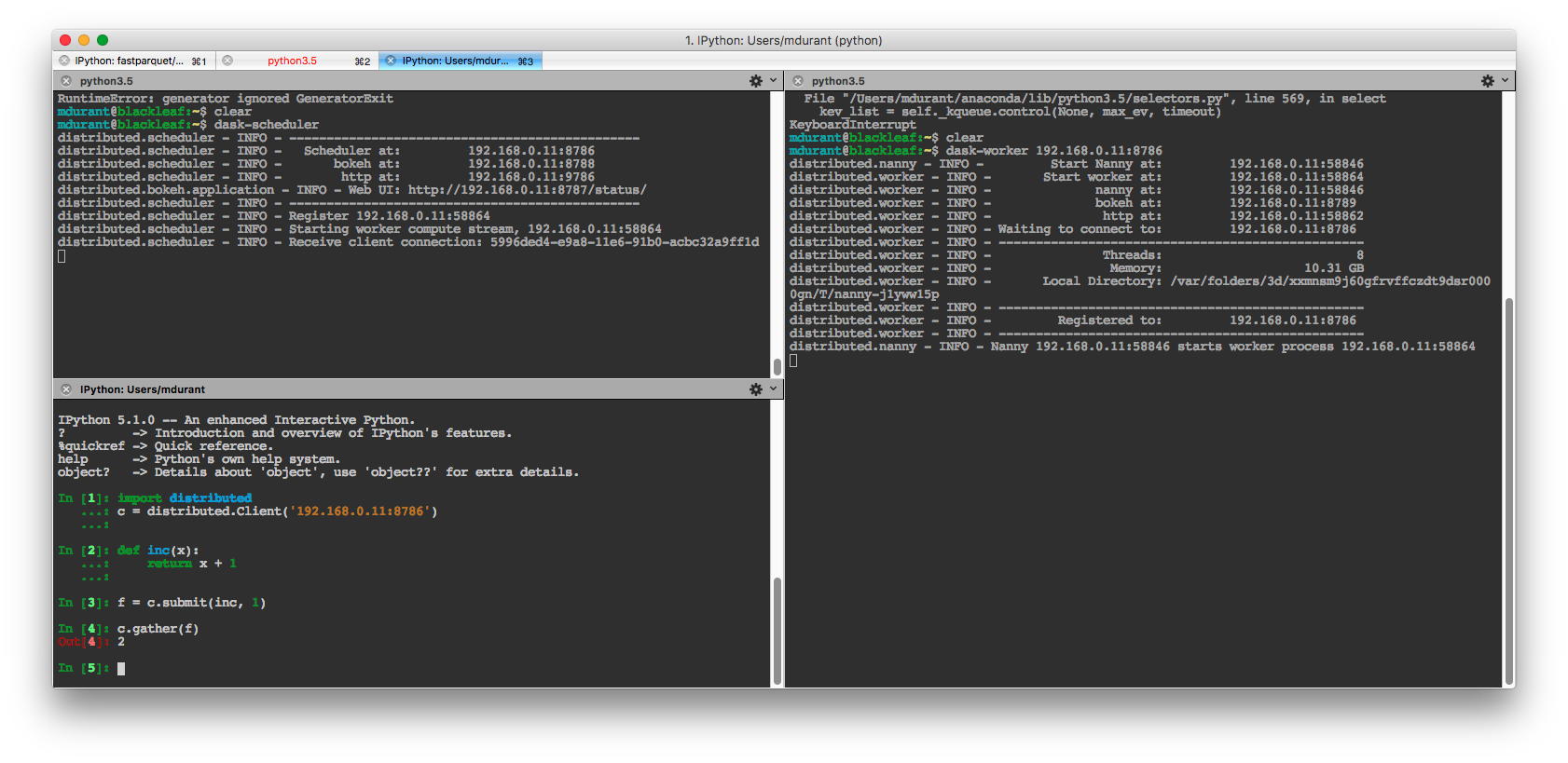Viewport: 1568px width, 763px height.
Task: Click the Web UI status URL in scheduler output
Action: point(527,190)
